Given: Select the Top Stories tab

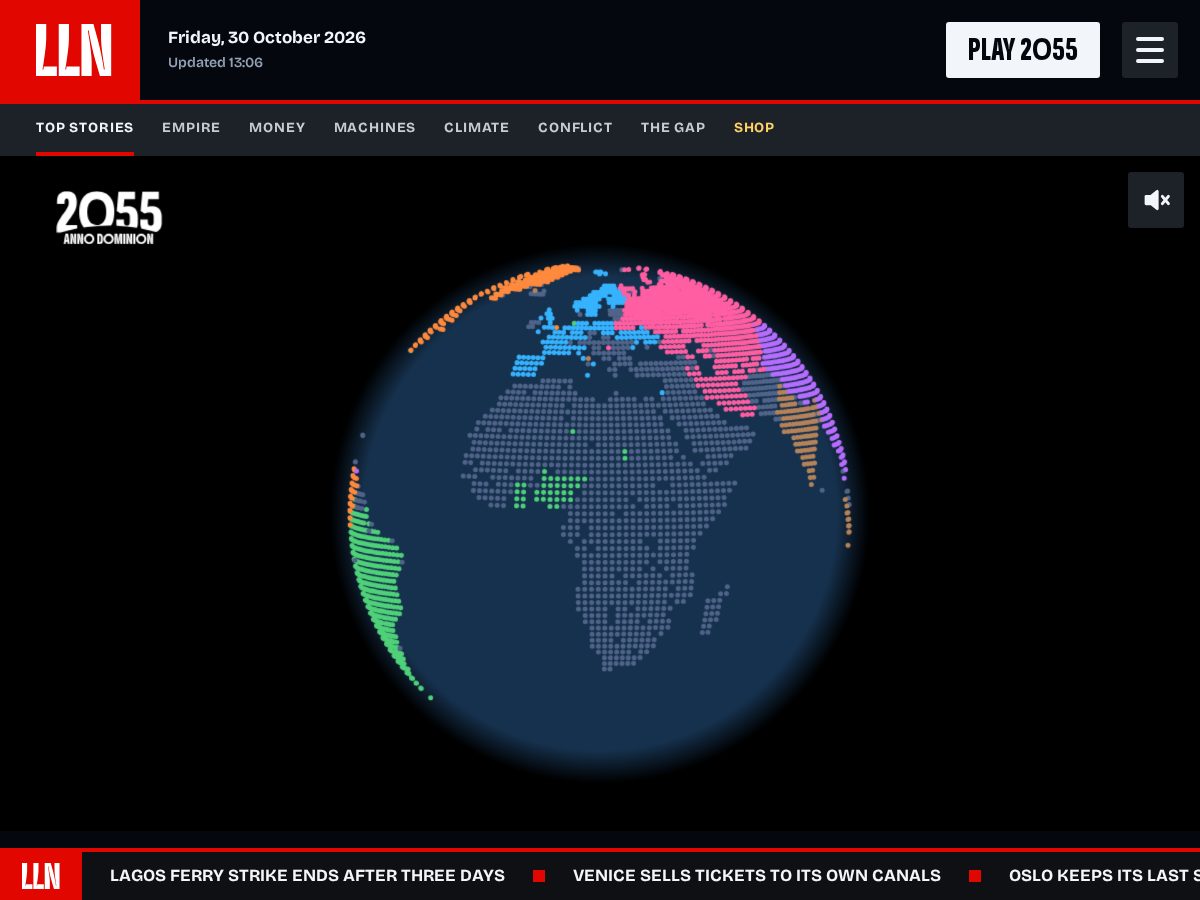Looking at the screenshot, I should [x=85, y=128].
